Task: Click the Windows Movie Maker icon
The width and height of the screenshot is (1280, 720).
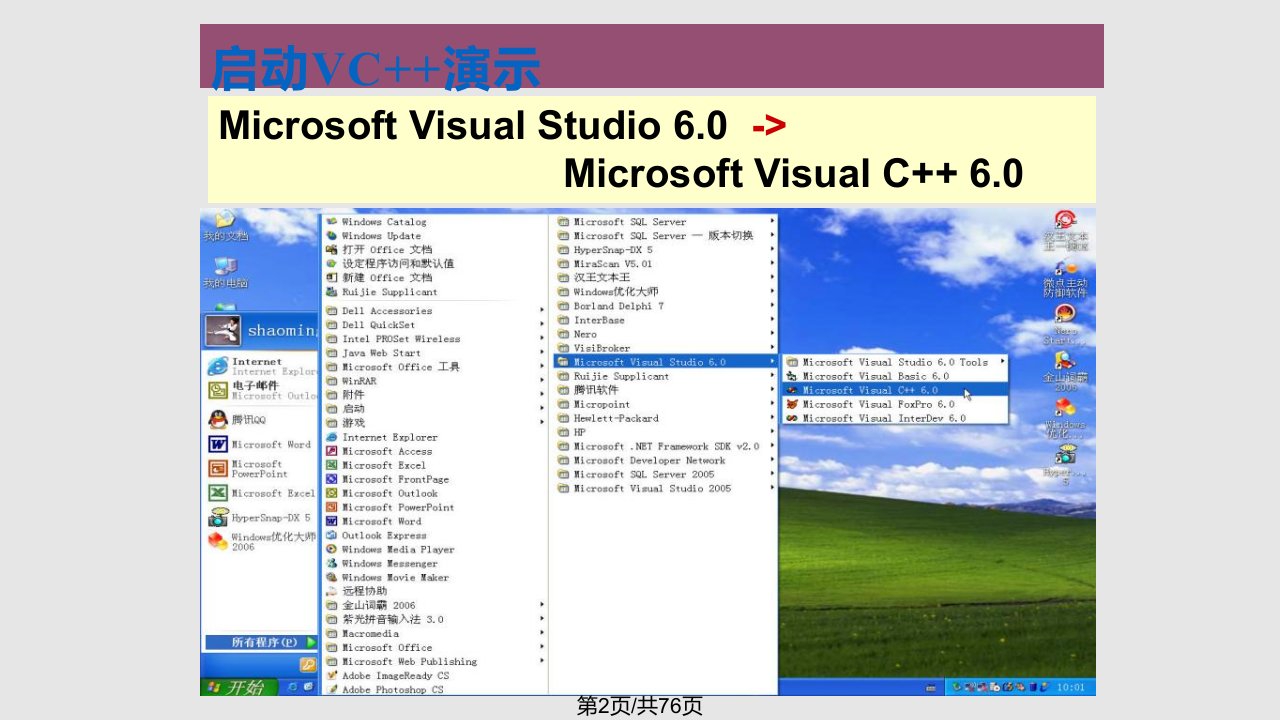Action: 332,577
